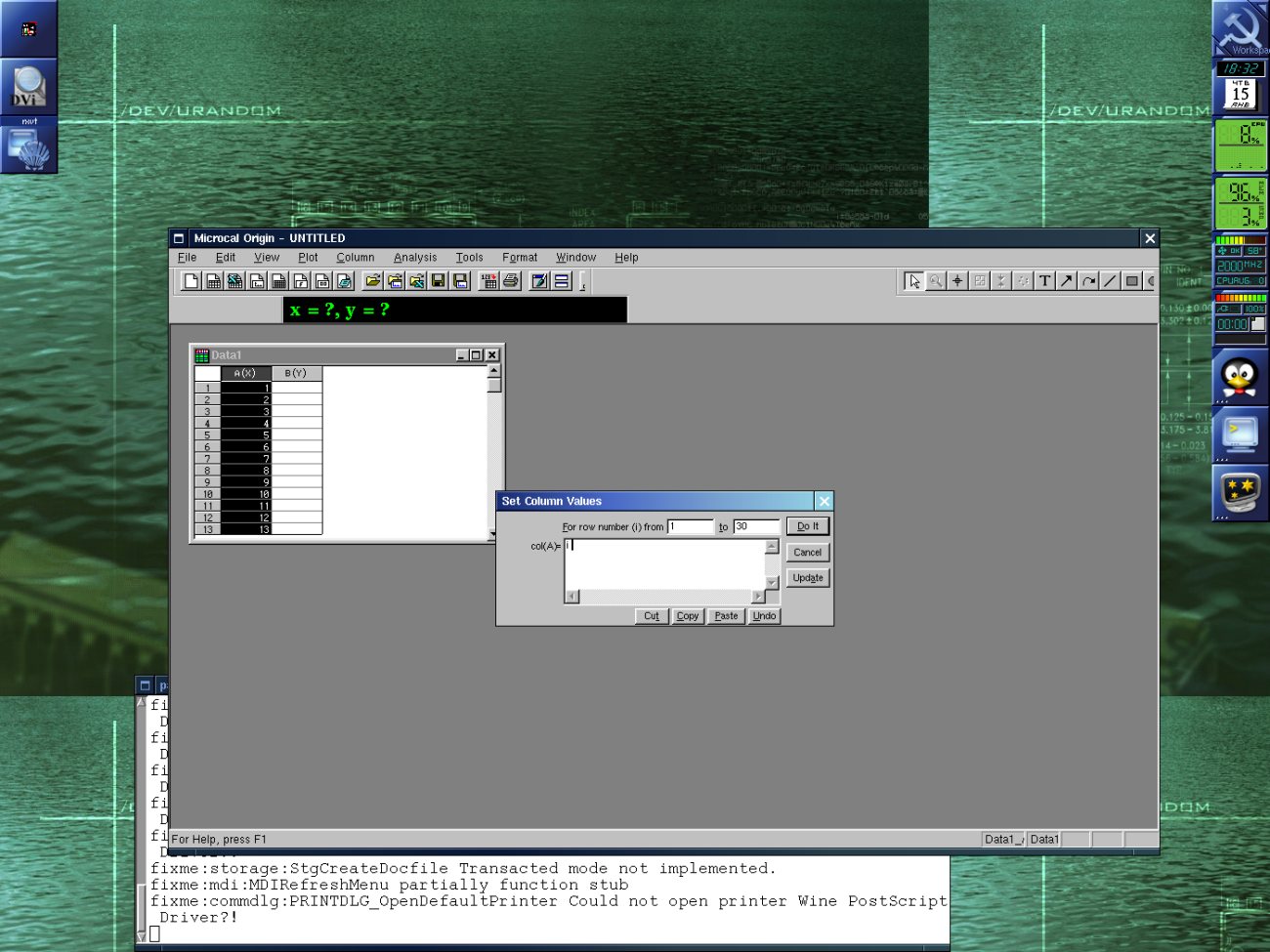The width and height of the screenshot is (1270, 952).
Task: Select the Text tool
Action: pos(1044,281)
